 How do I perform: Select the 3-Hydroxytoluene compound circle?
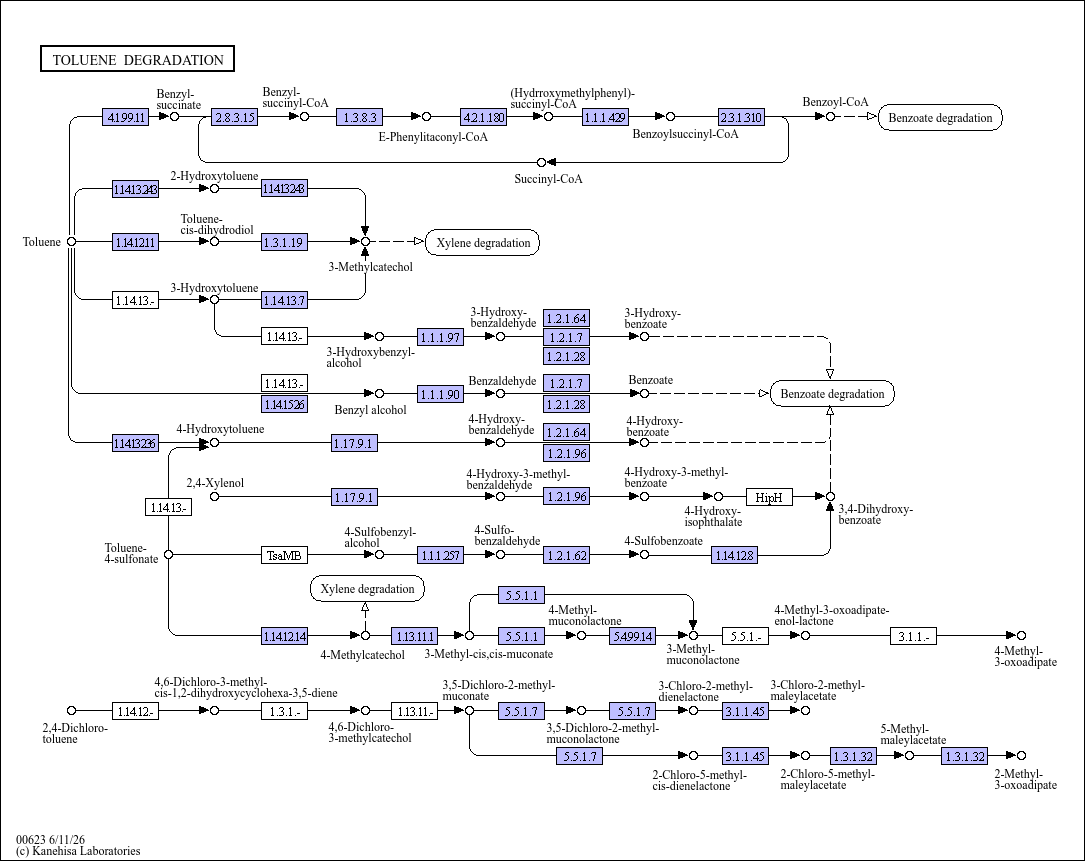[x=215, y=300]
